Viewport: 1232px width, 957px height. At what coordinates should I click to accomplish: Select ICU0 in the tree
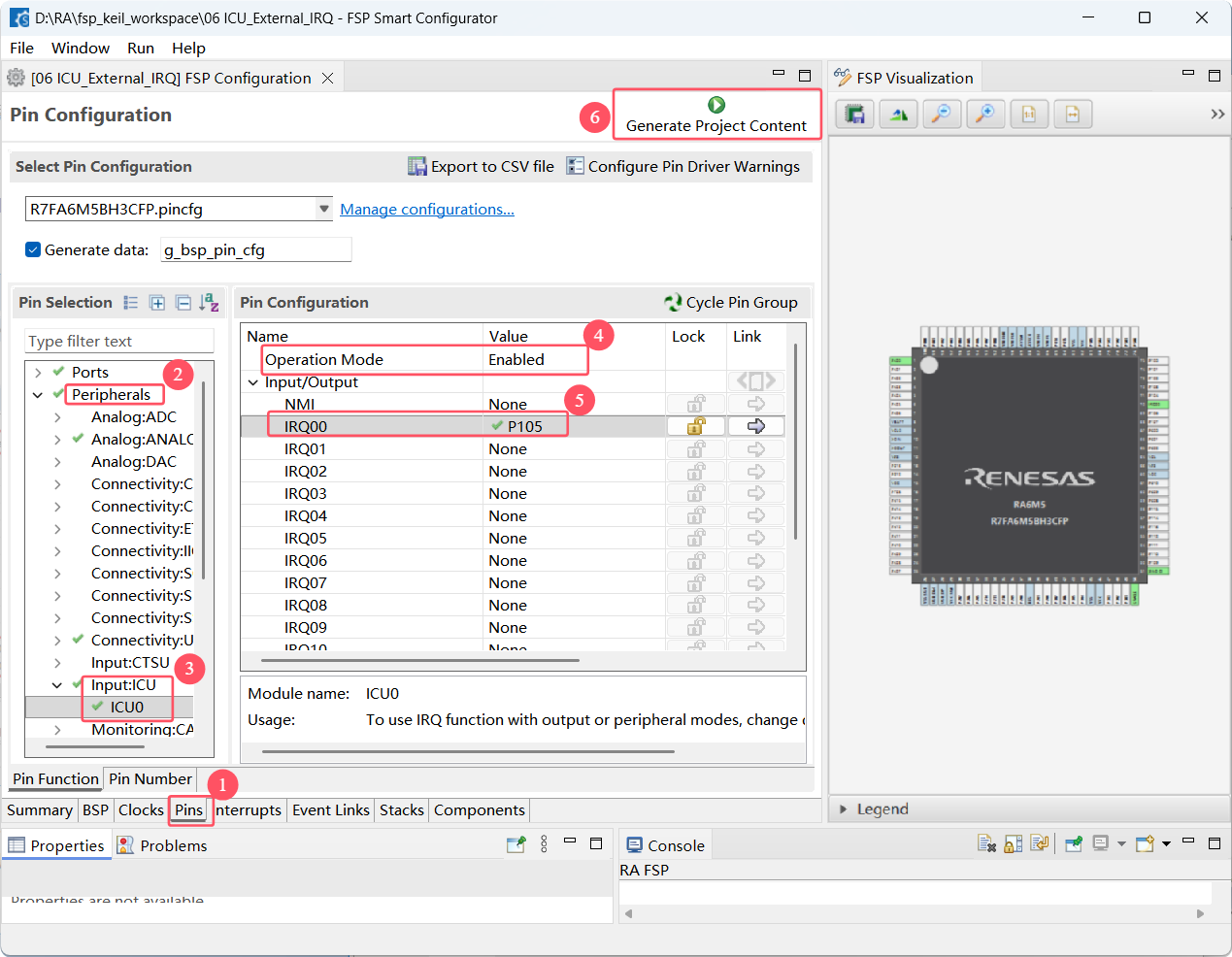pyautogui.click(x=127, y=708)
